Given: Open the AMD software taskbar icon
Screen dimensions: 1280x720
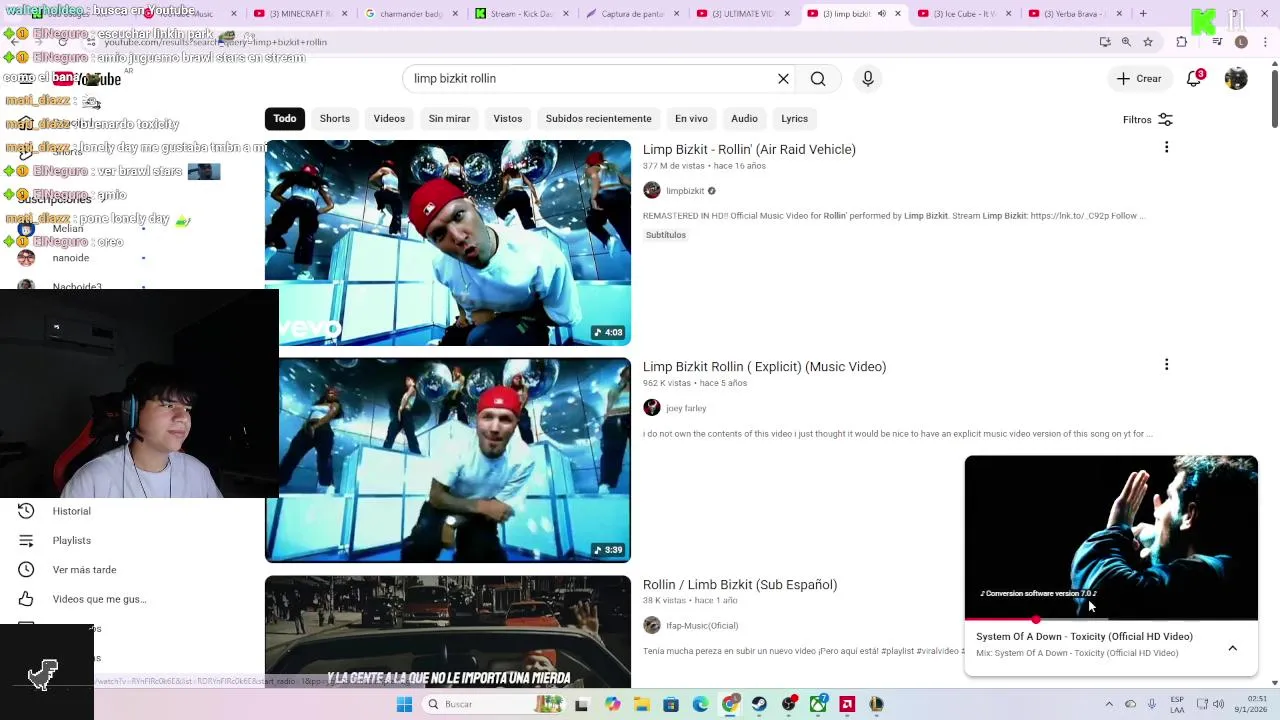Looking at the screenshot, I should [847, 704].
